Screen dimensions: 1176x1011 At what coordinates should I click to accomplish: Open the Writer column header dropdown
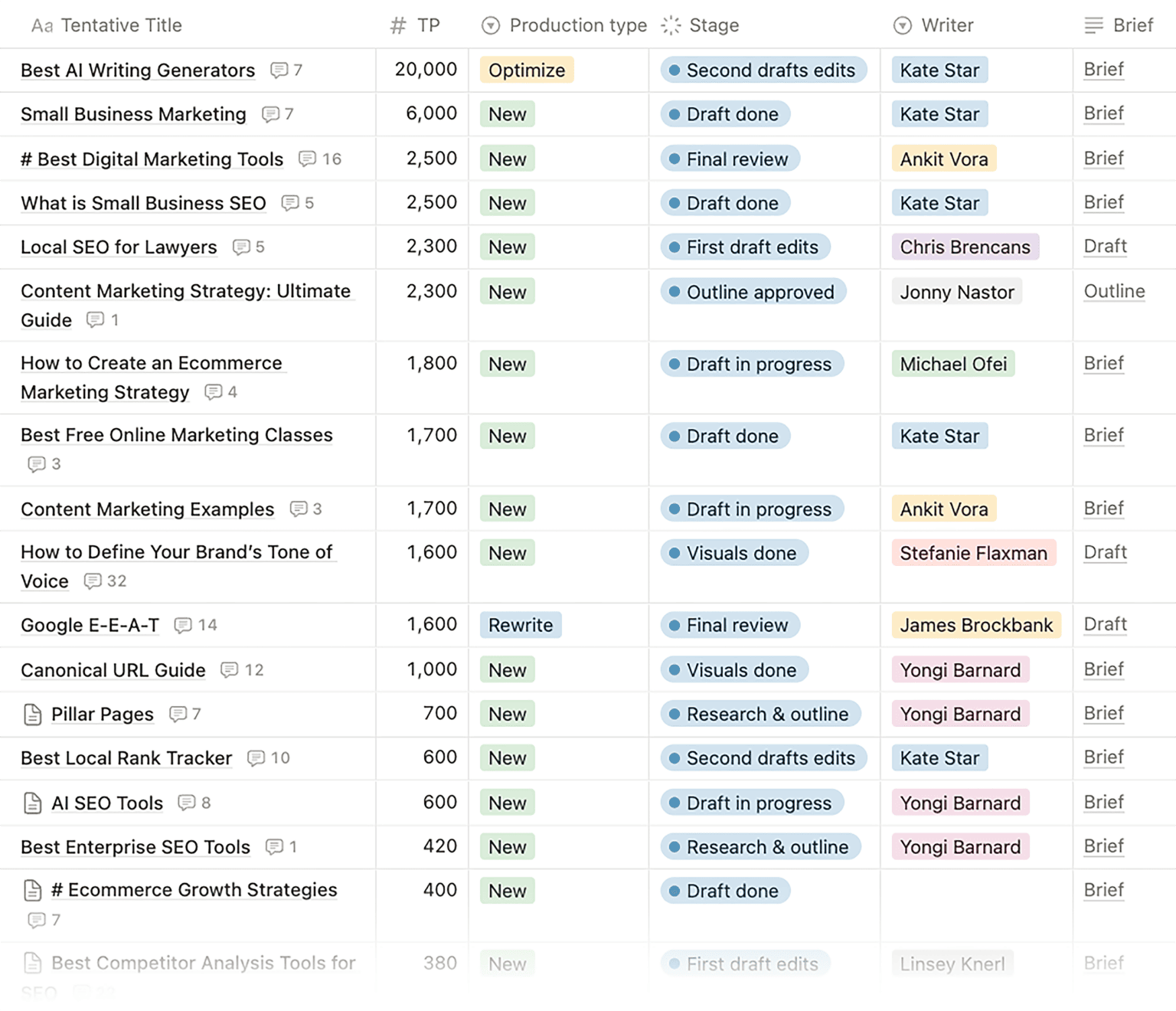click(x=903, y=25)
